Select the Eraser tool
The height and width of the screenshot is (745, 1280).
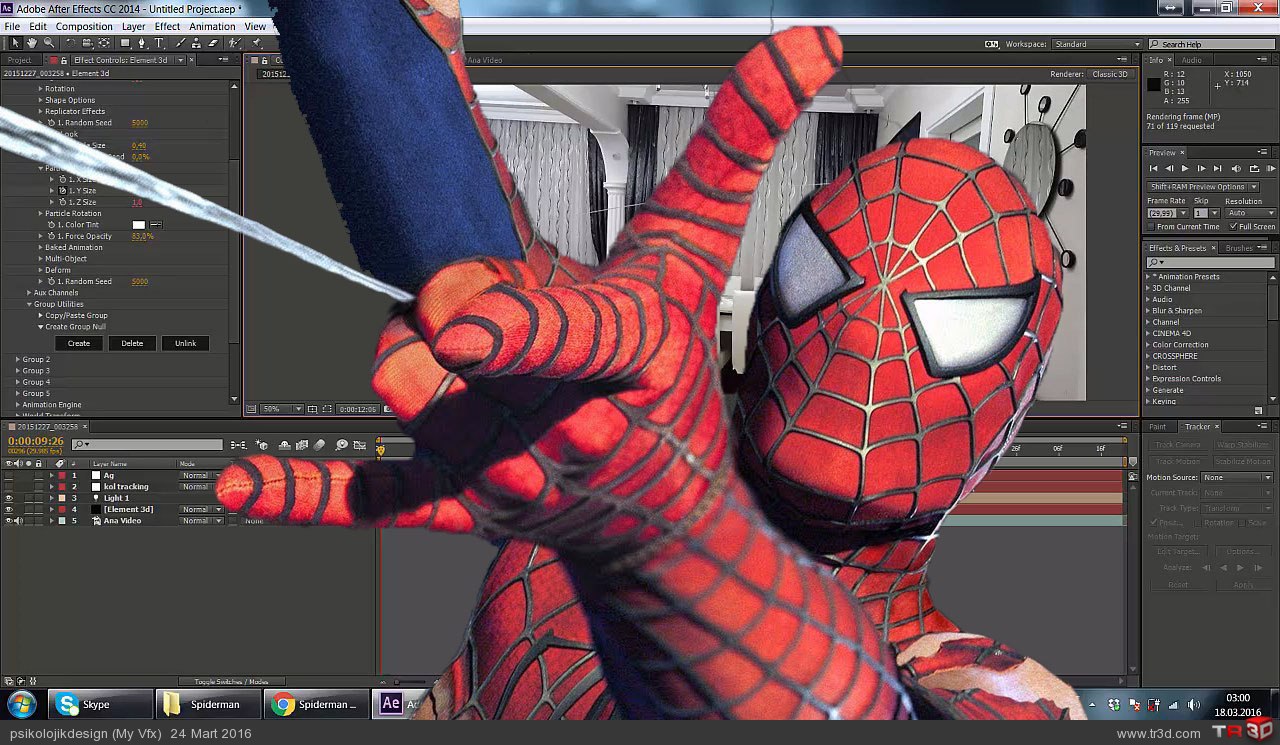click(x=213, y=43)
